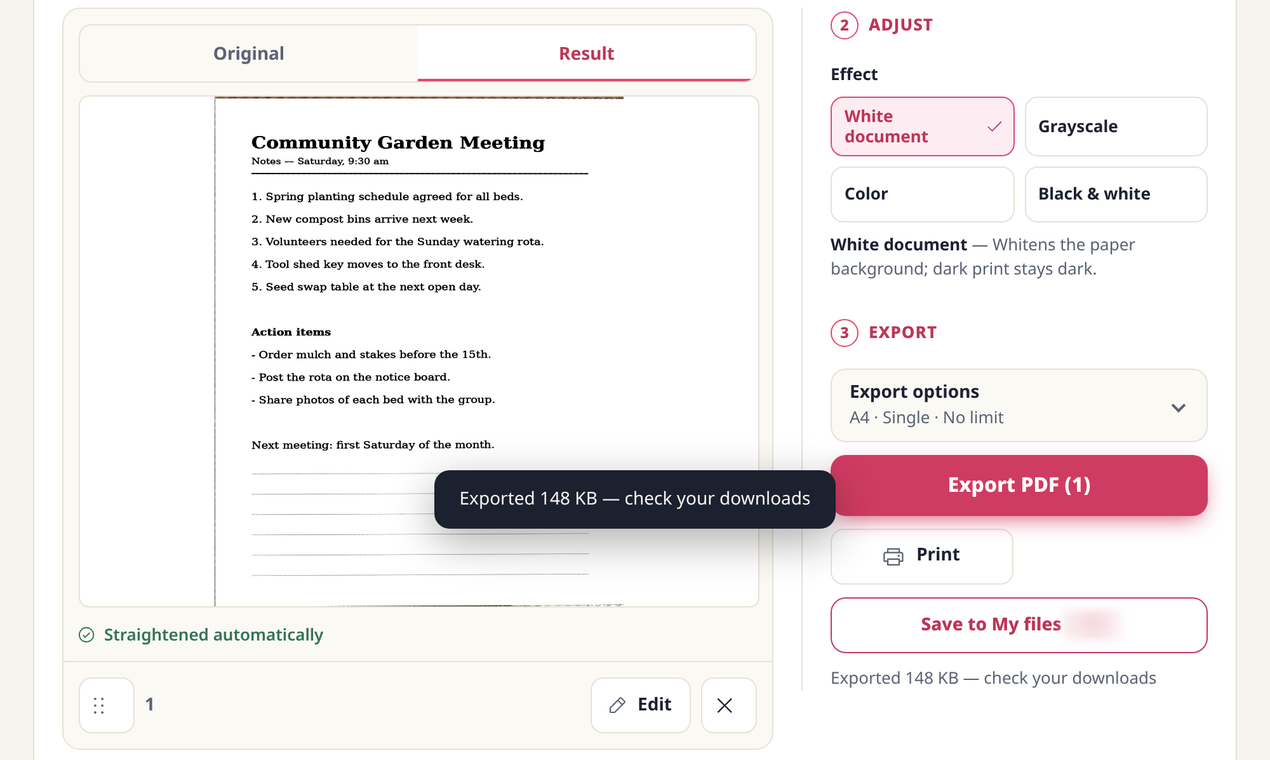The width and height of the screenshot is (1270, 760).
Task: Open the Result tab
Action: click(587, 54)
